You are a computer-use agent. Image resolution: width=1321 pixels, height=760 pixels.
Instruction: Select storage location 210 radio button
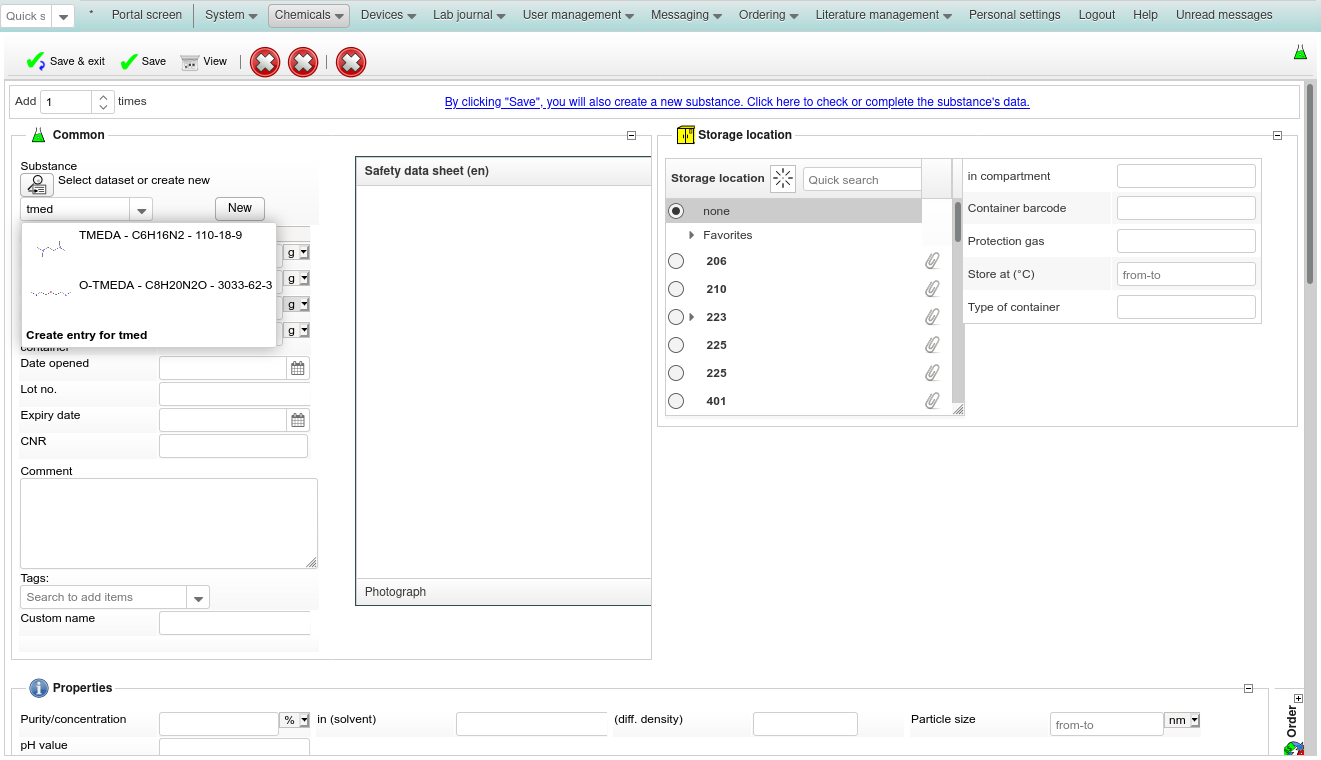[676, 289]
